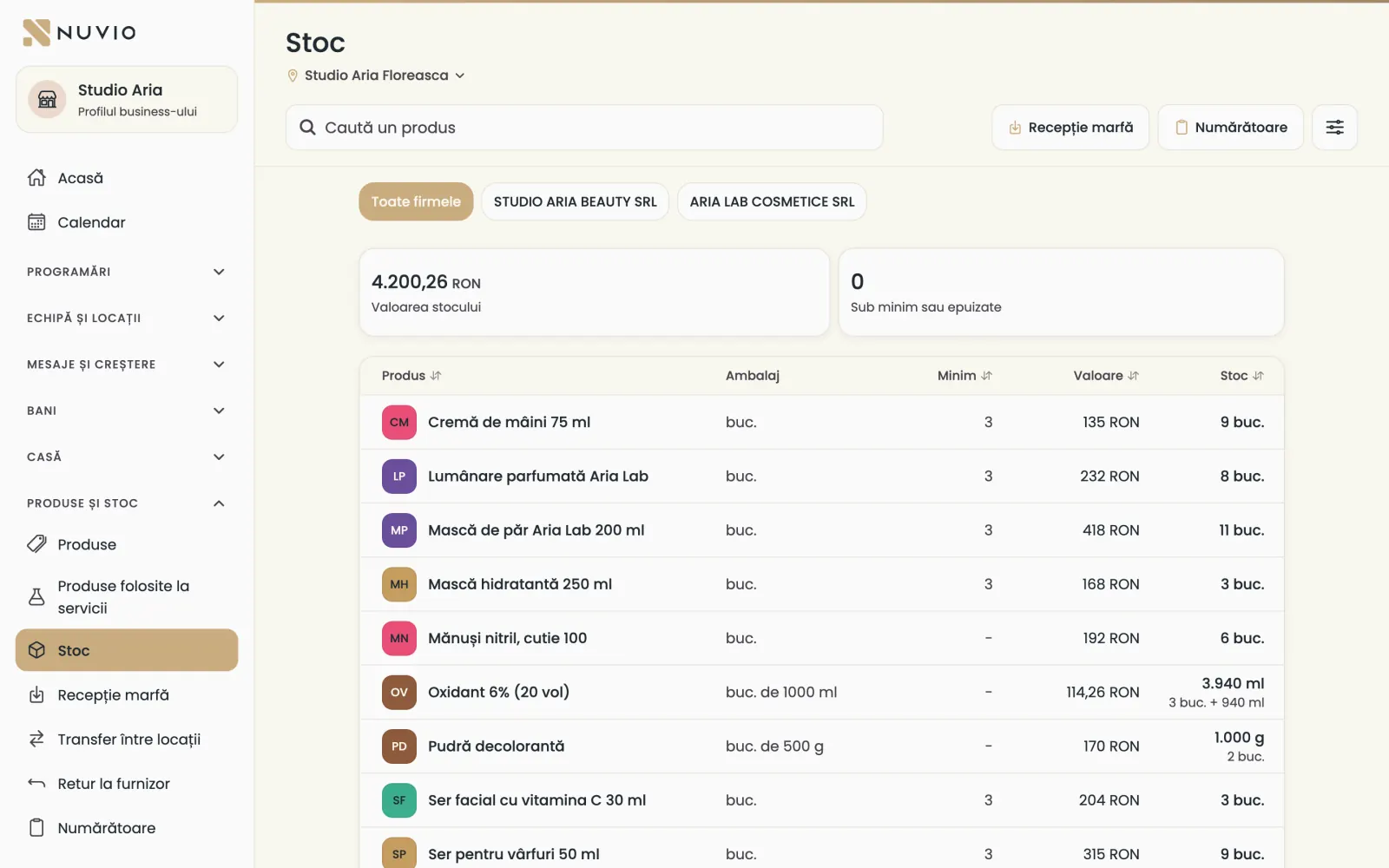Open the Valoarea stocului summary card
Image resolution: width=1389 pixels, height=868 pixels.
(594, 293)
